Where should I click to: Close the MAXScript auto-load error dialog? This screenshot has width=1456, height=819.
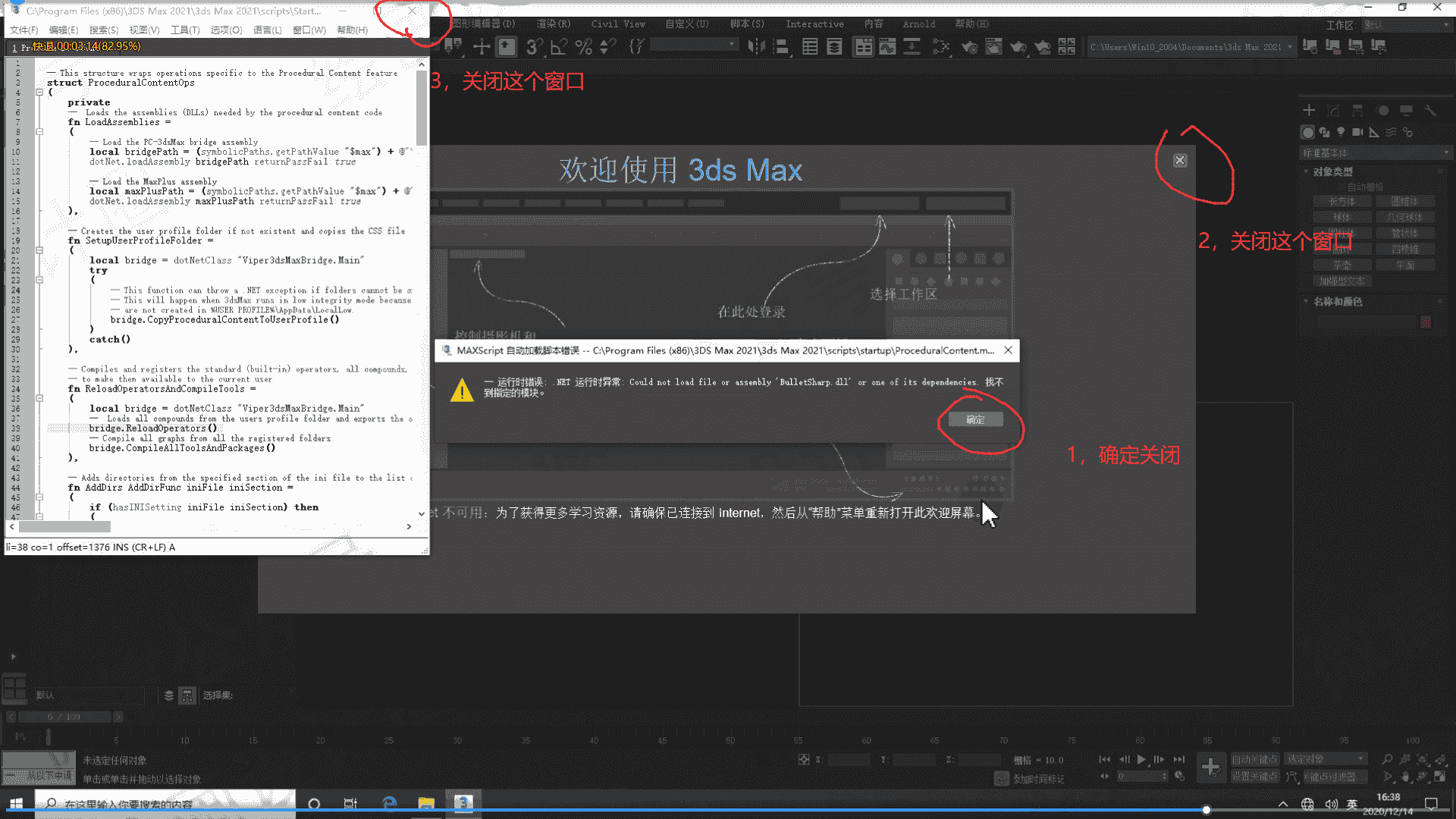(1008, 350)
